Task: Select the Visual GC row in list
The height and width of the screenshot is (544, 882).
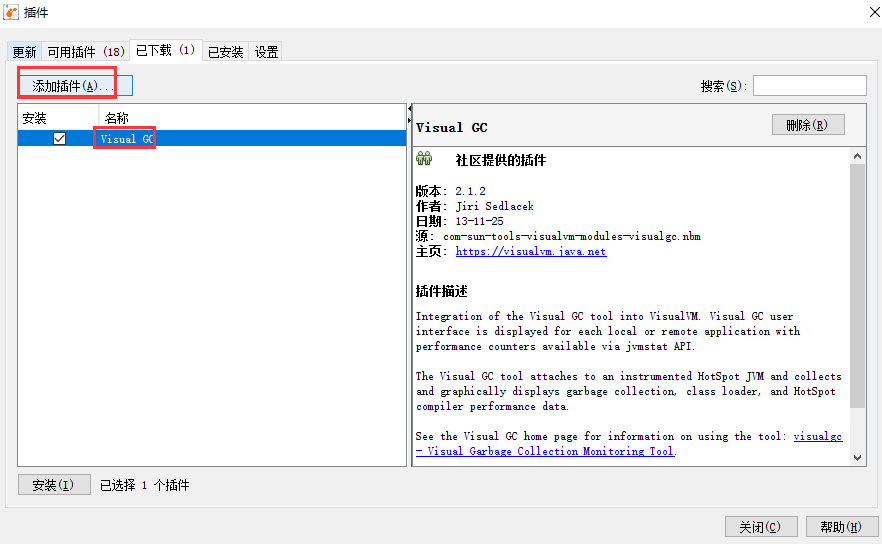Action: pos(212,138)
